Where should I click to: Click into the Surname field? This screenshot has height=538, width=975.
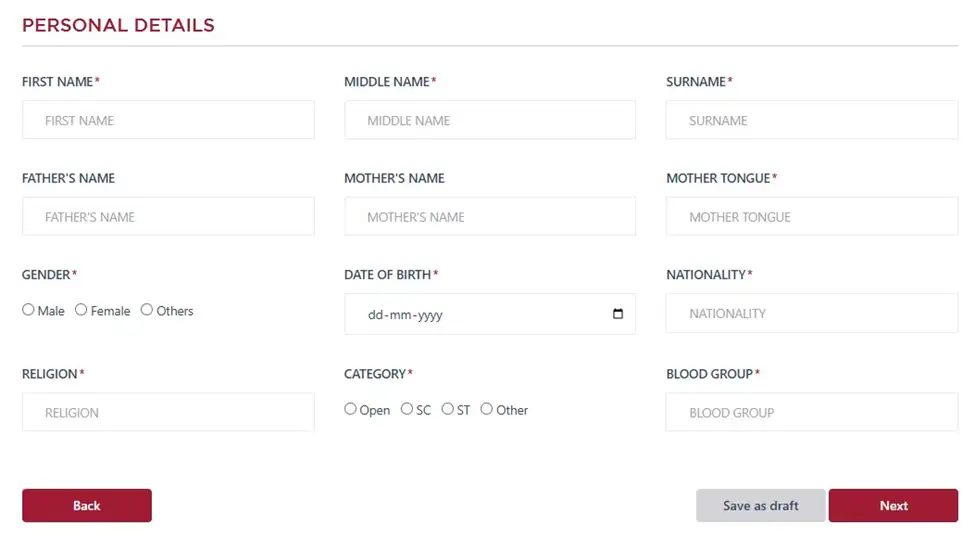[x=811, y=120]
